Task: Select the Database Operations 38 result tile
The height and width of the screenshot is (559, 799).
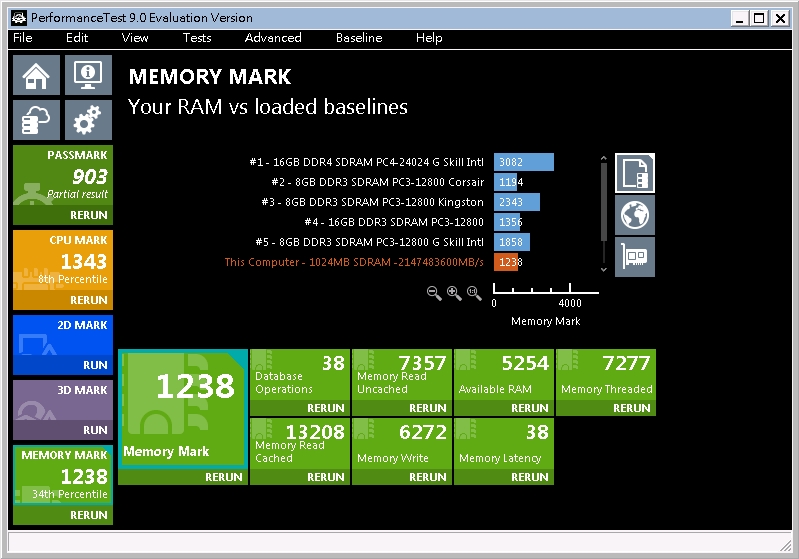Action: point(300,375)
